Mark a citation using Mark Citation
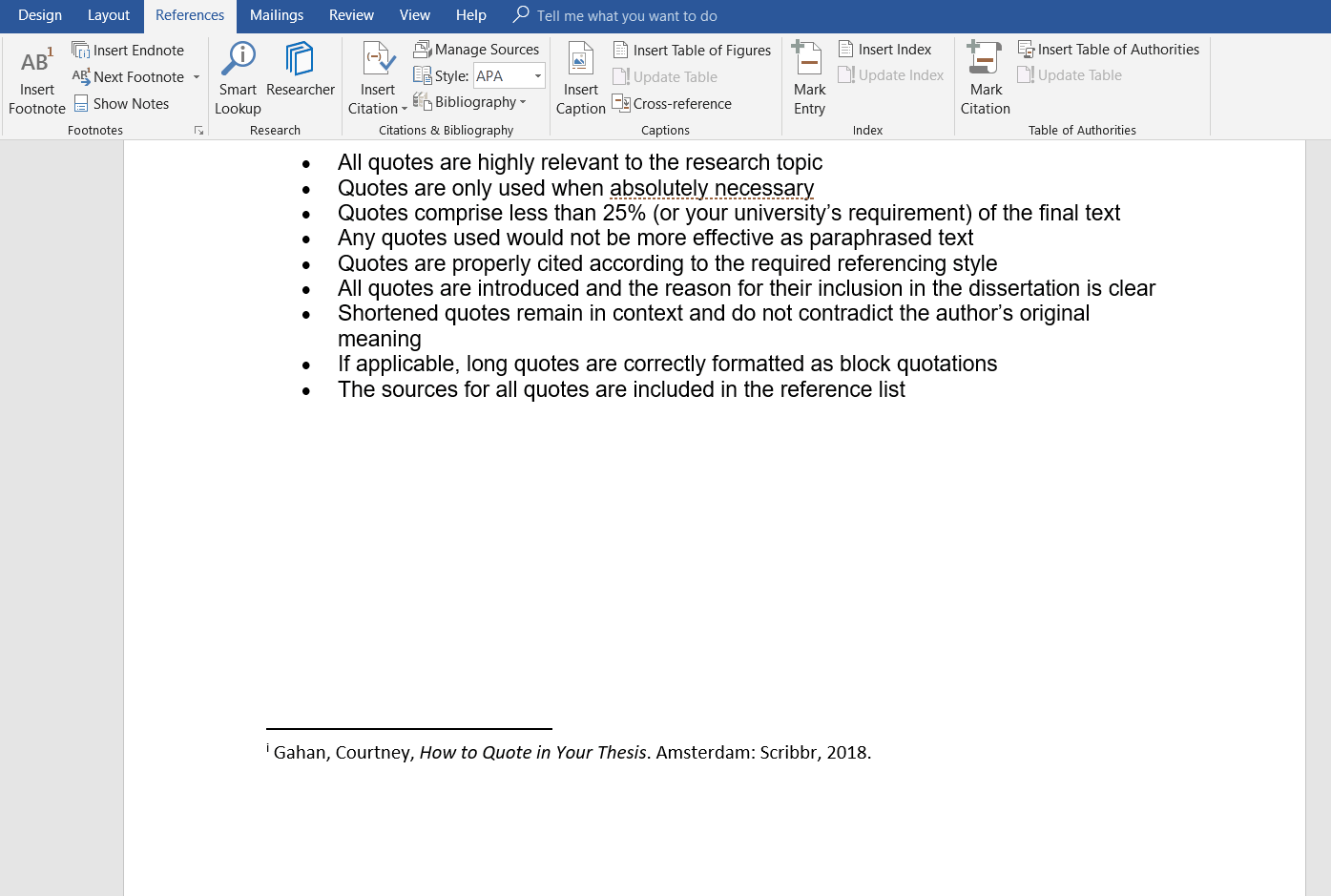Viewport: 1331px width, 896px height. 985,77
